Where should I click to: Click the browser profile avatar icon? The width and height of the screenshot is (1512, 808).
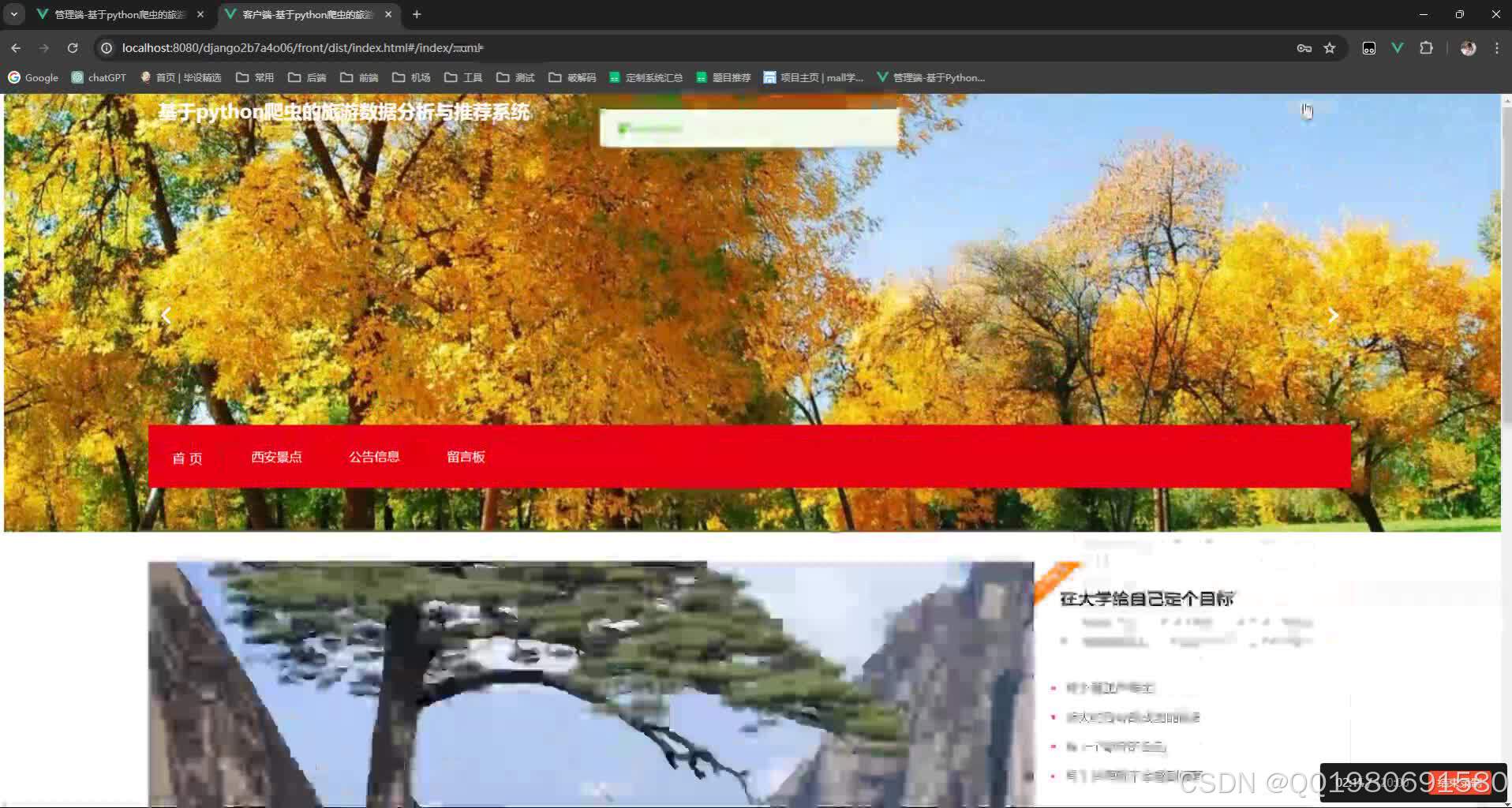(1467, 48)
